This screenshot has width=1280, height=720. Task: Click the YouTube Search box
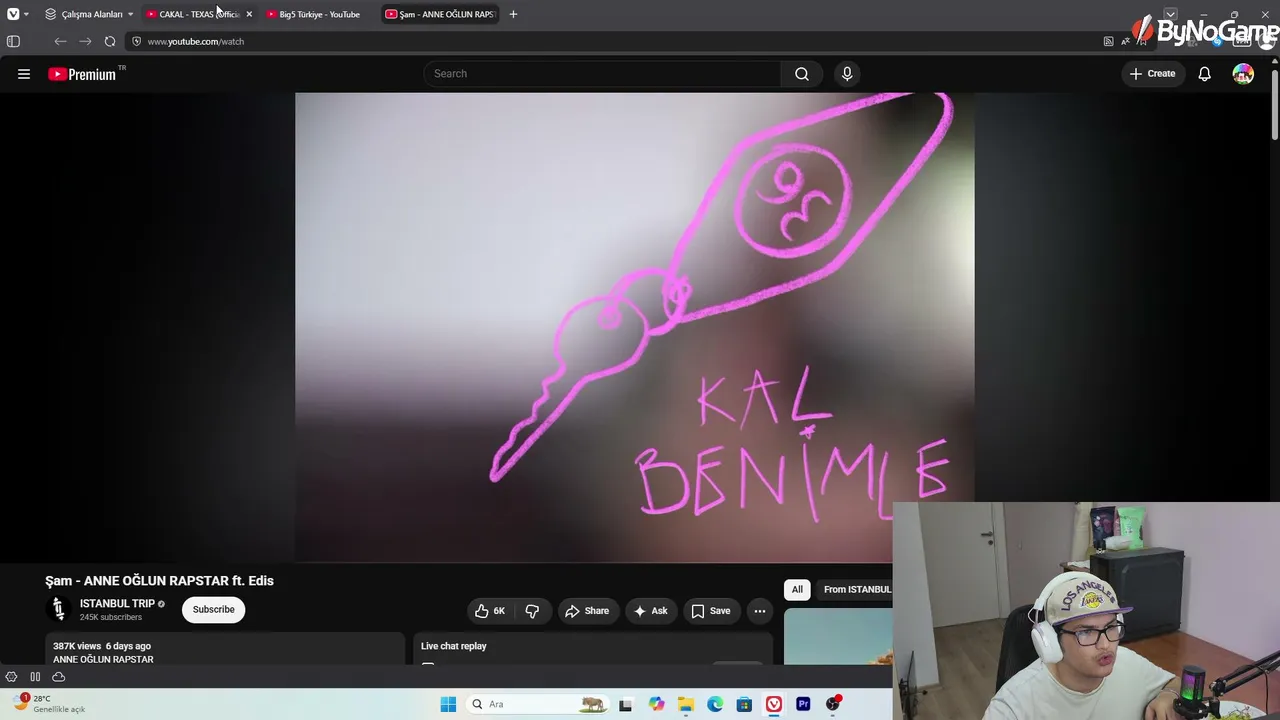click(x=603, y=74)
